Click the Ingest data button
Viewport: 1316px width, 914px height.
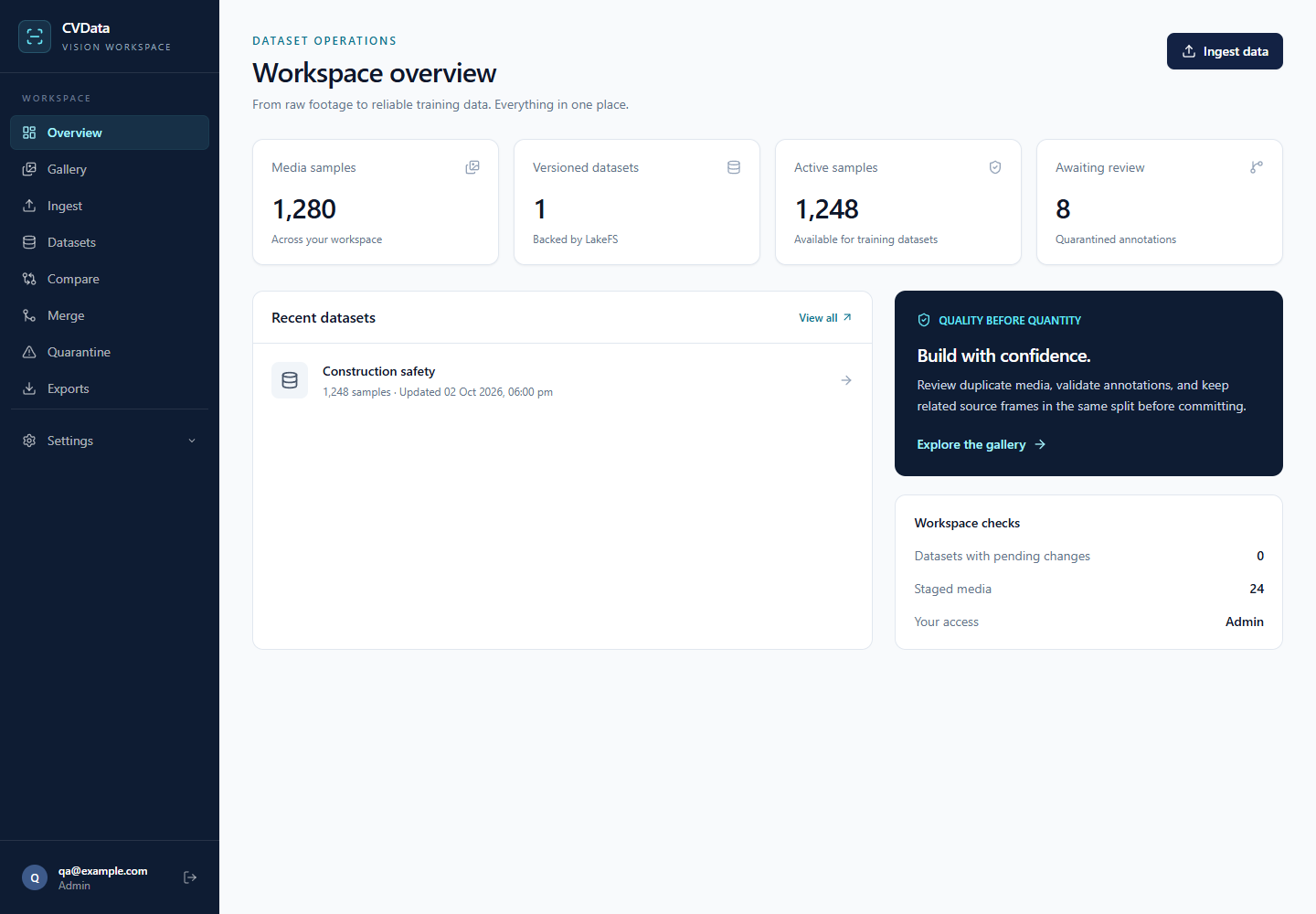(x=1225, y=51)
